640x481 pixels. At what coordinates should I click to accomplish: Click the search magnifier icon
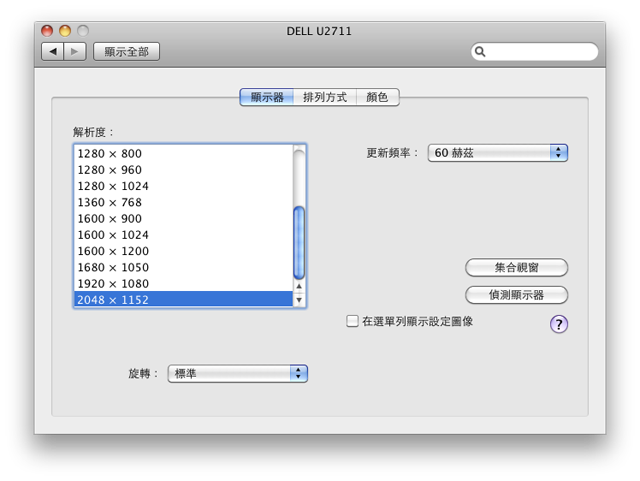click(x=480, y=52)
